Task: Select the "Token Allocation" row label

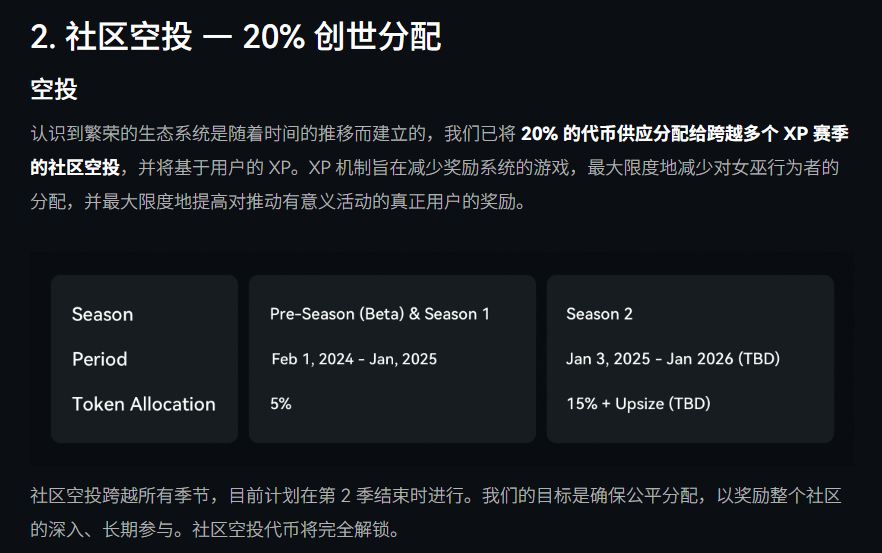Action: coord(144,404)
